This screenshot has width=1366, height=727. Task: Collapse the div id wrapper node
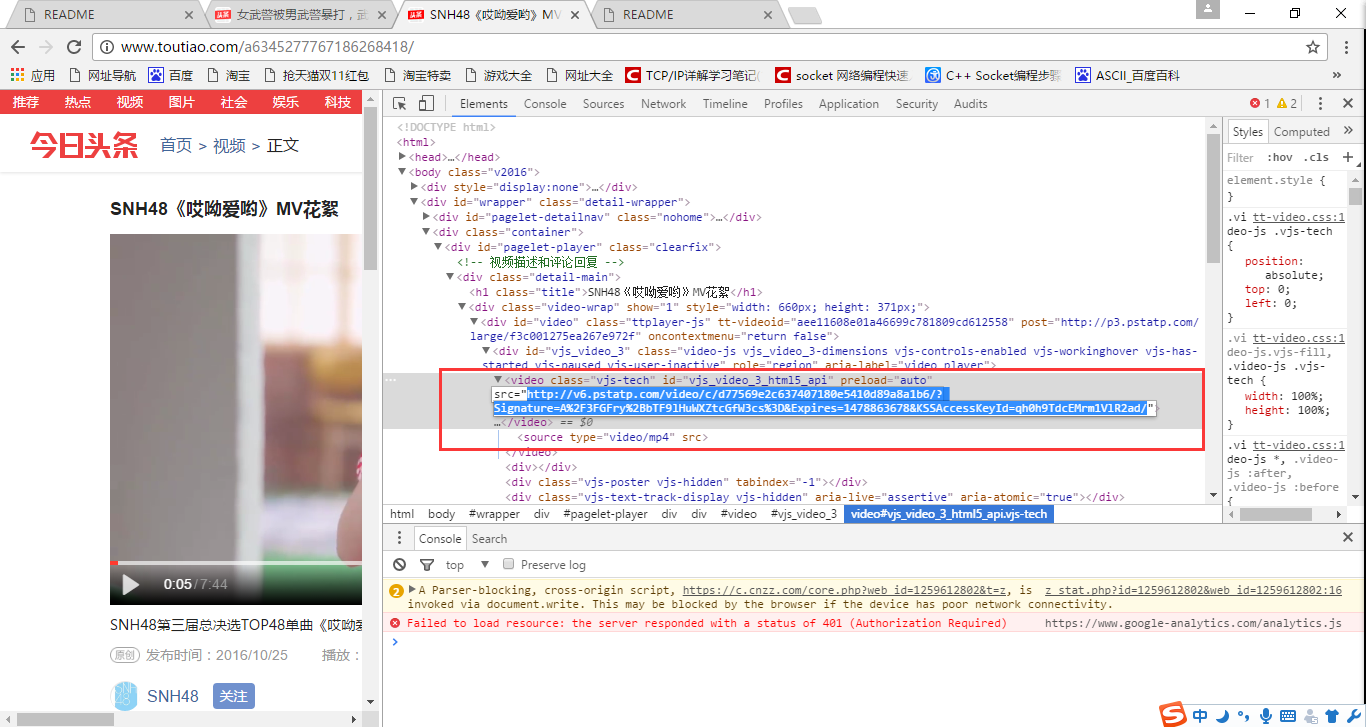click(x=415, y=202)
